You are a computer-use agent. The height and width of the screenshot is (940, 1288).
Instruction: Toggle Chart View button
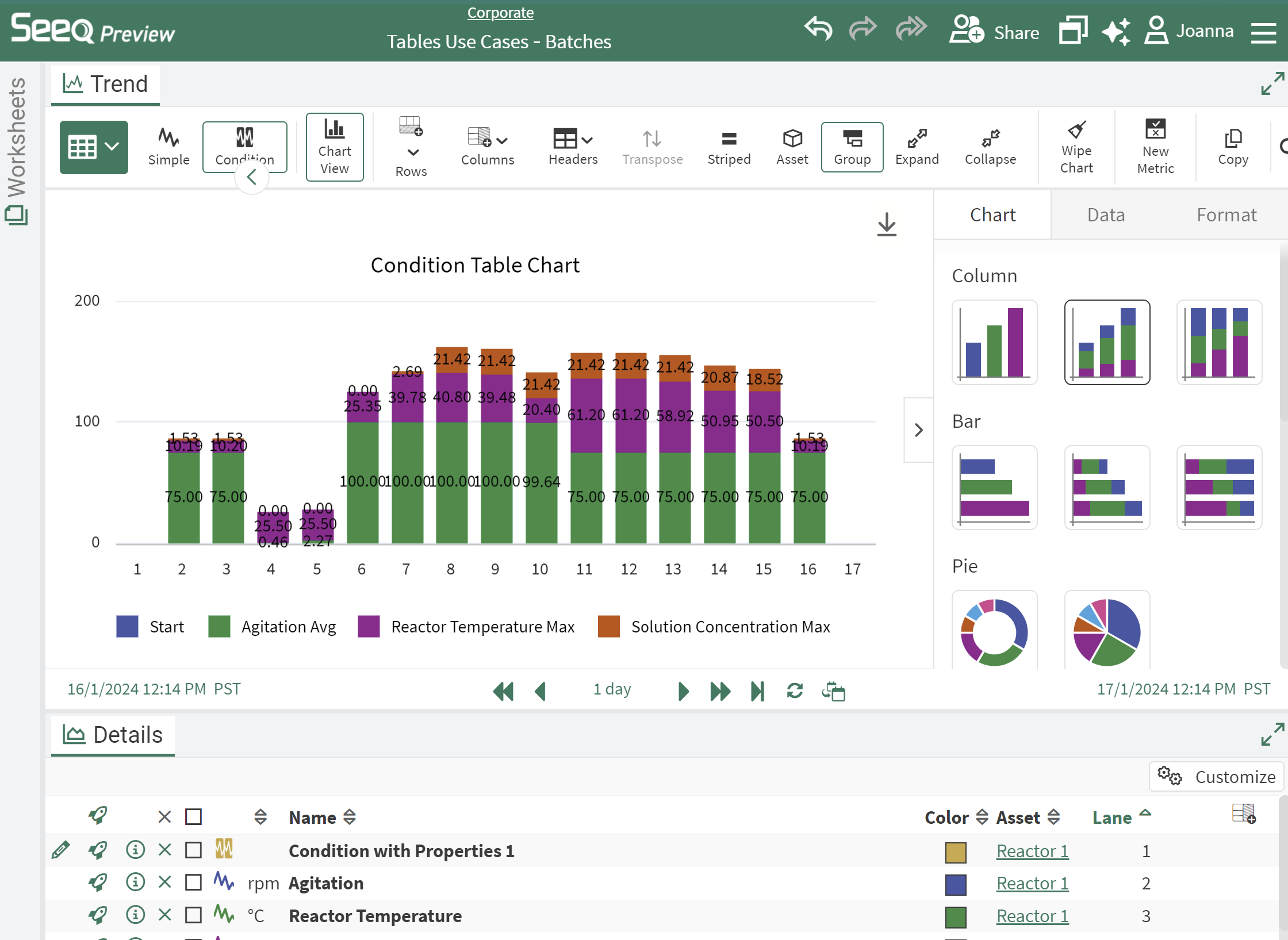pyautogui.click(x=335, y=147)
